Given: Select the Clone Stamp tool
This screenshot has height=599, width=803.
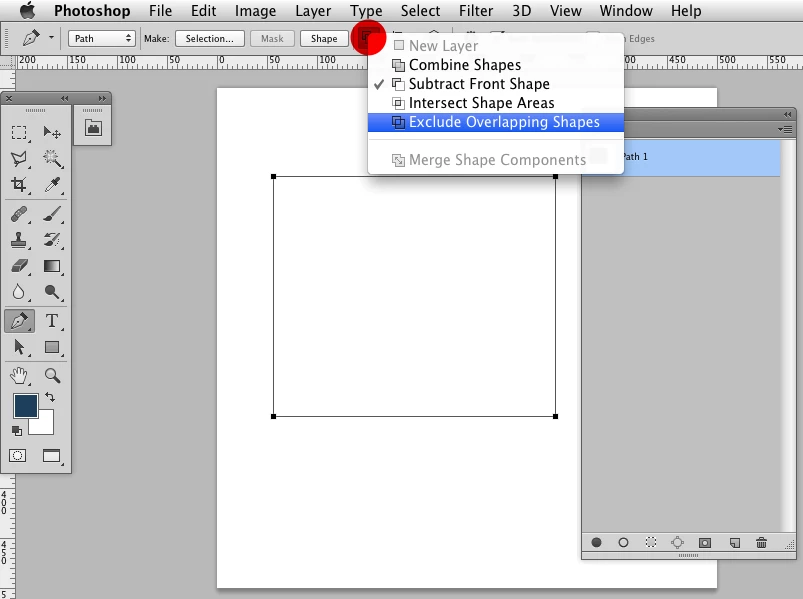Looking at the screenshot, I should [x=19, y=240].
